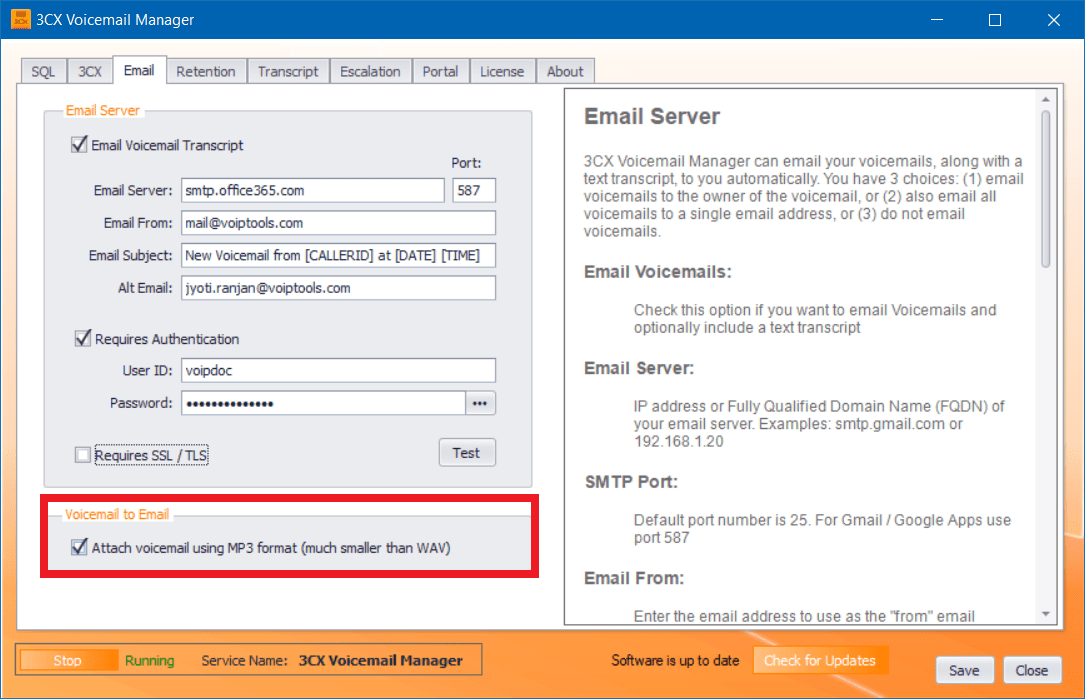Click the Test button
Image resolution: width=1085 pixels, height=699 pixels.
click(466, 453)
